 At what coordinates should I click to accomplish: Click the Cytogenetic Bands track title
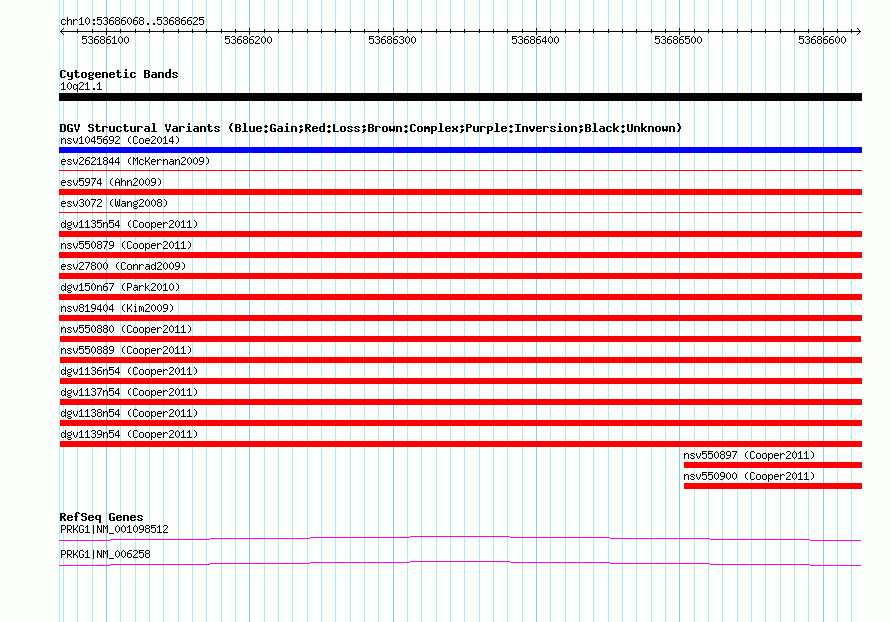(119, 74)
